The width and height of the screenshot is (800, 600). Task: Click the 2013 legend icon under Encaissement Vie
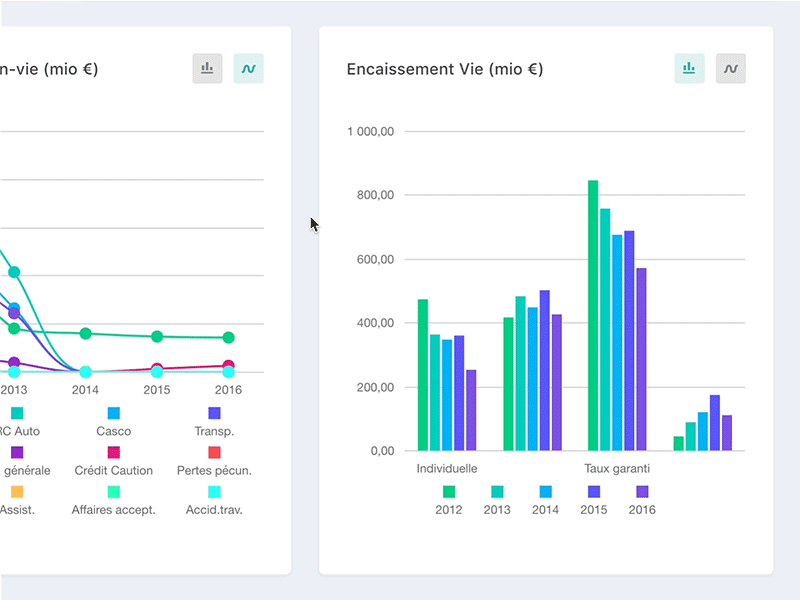coord(497,491)
